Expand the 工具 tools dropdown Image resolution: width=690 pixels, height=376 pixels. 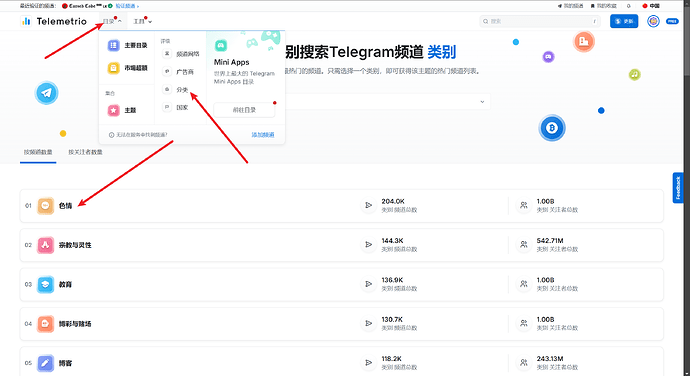[143, 21]
